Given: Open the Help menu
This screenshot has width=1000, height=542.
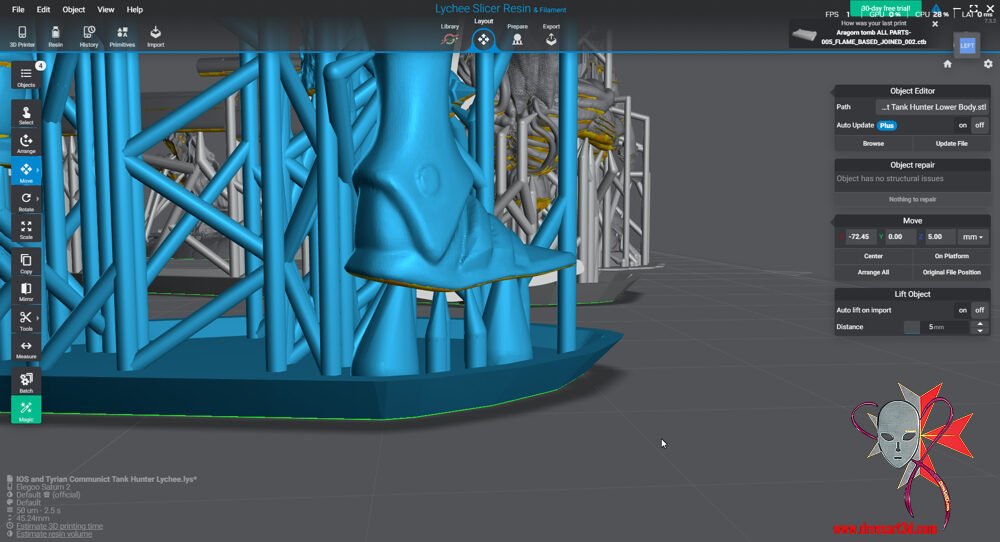Looking at the screenshot, I should point(135,10).
